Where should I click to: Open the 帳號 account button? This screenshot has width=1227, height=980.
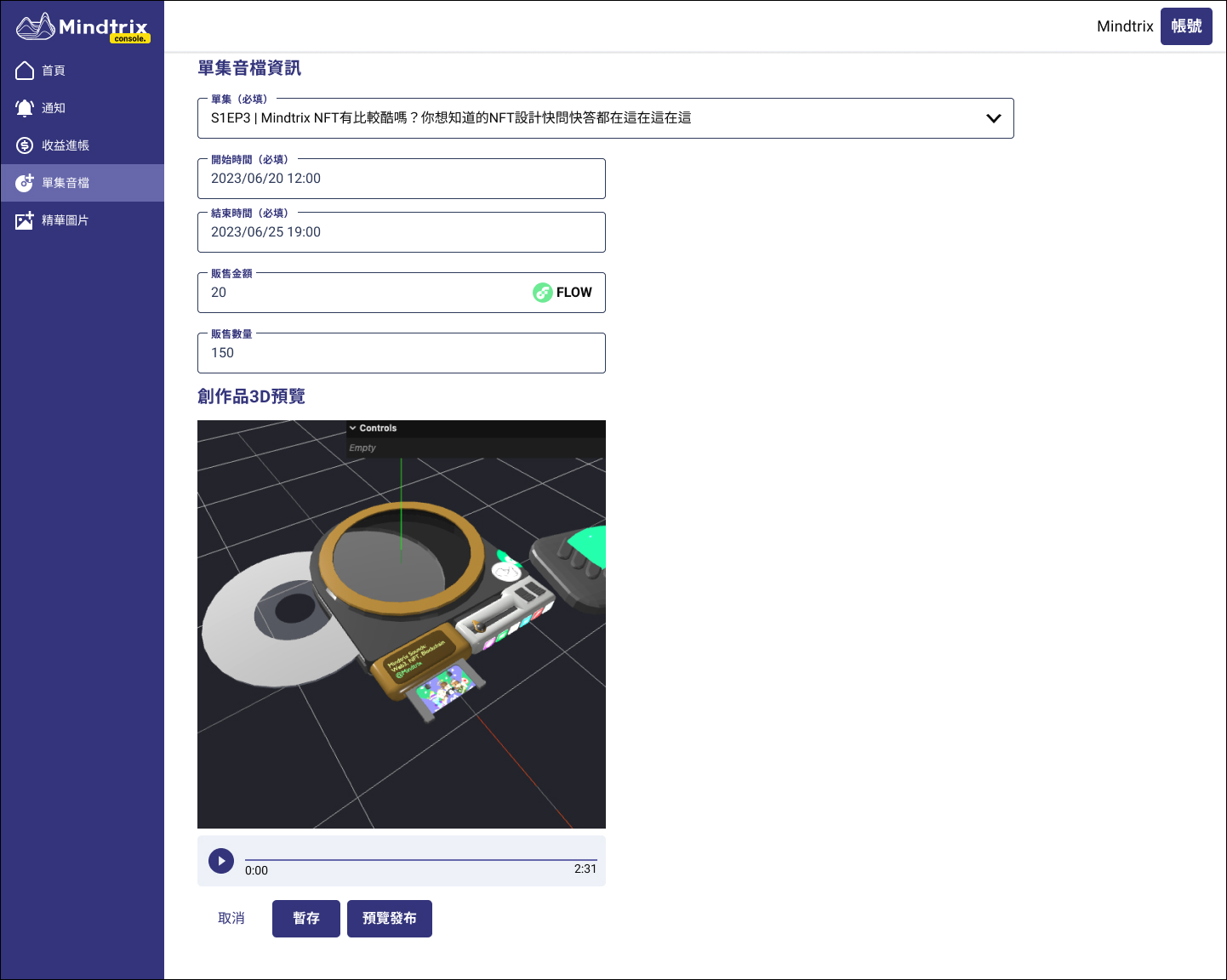click(1186, 26)
